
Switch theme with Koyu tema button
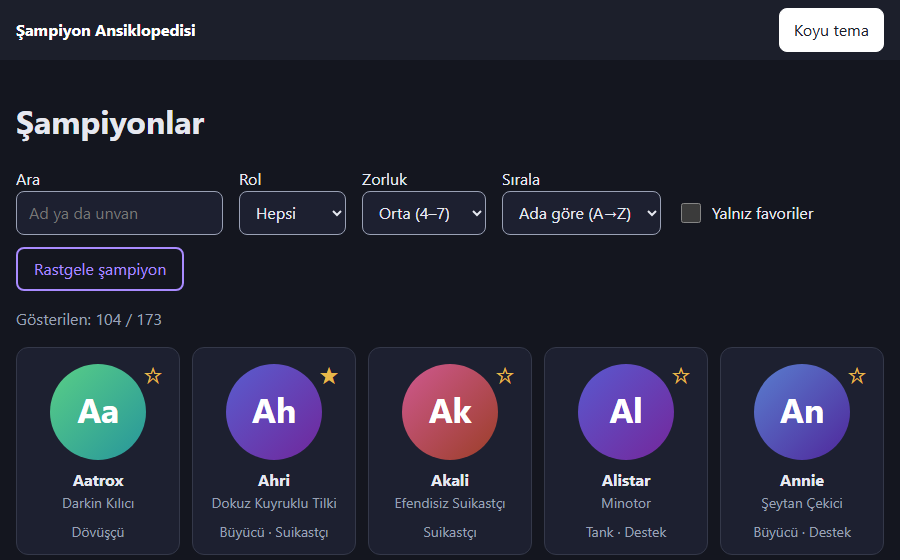(x=831, y=30)
